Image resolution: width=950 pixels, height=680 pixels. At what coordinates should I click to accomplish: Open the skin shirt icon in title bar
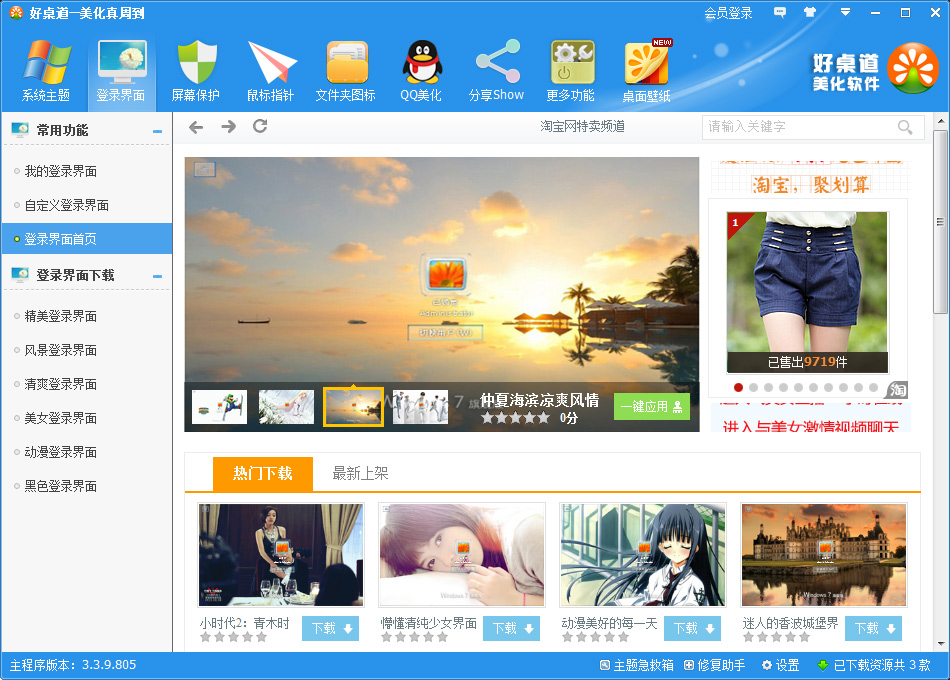810,12
